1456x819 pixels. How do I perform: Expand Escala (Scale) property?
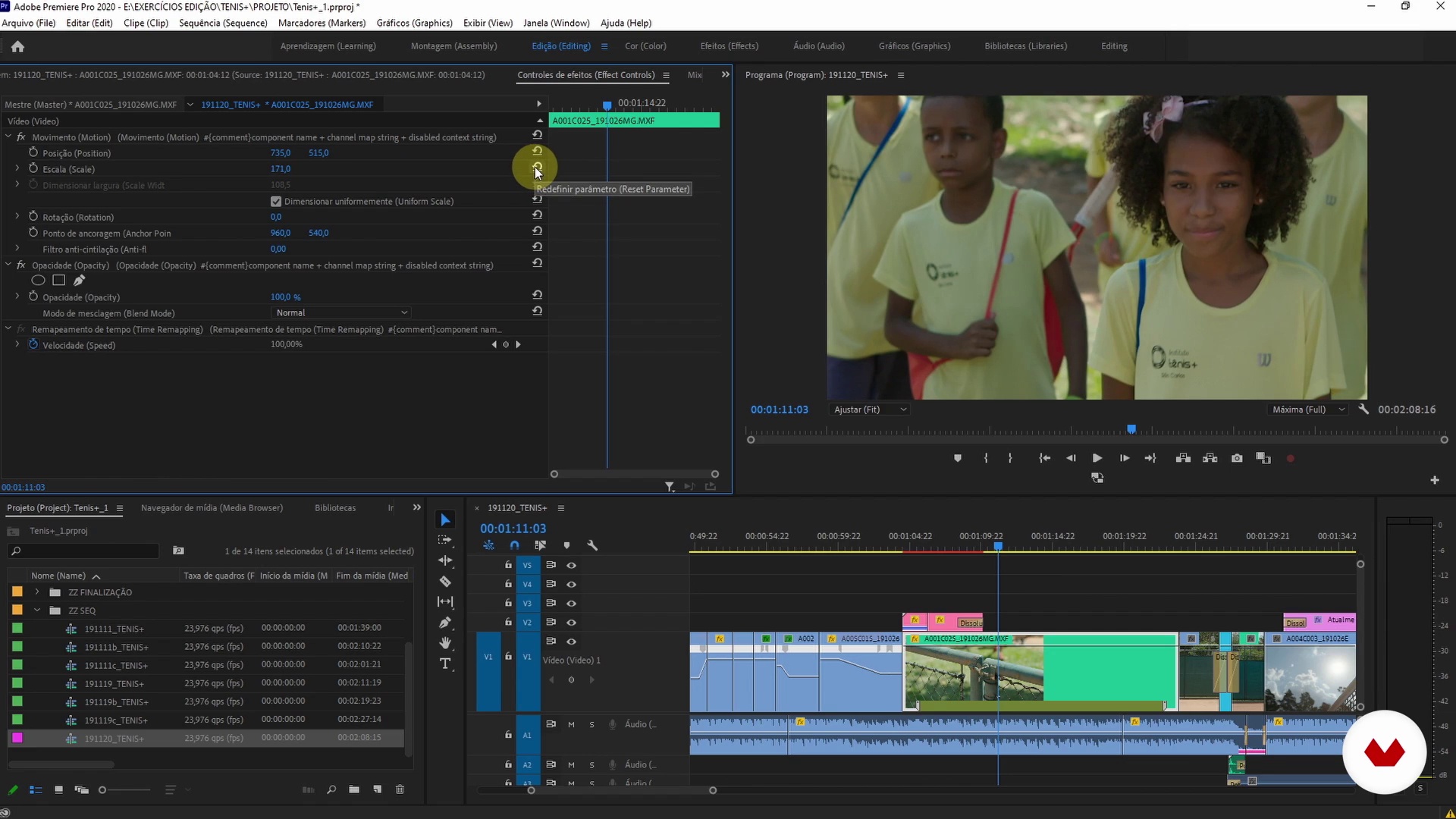[17, 168]
